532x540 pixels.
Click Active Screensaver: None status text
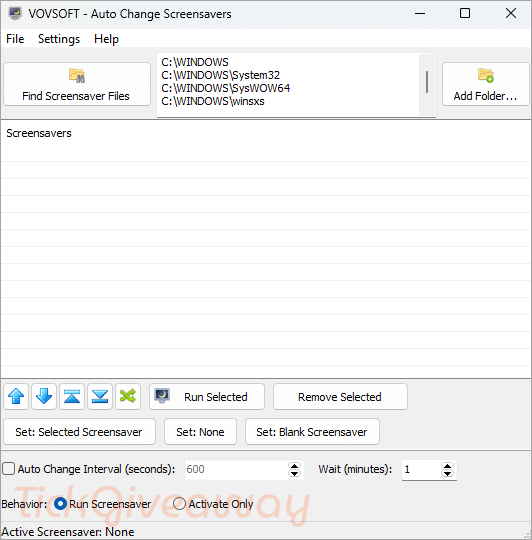click(68, 532)
